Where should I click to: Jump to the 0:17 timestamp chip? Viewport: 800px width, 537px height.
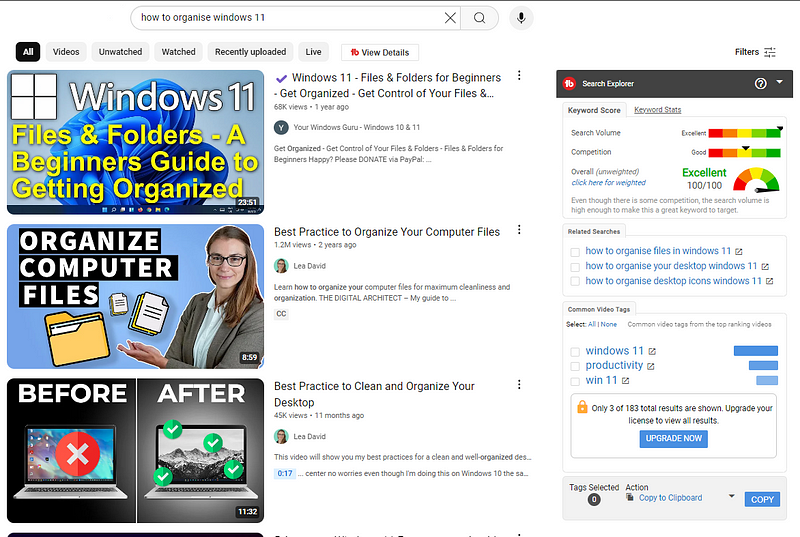click(x=285, y=473)
